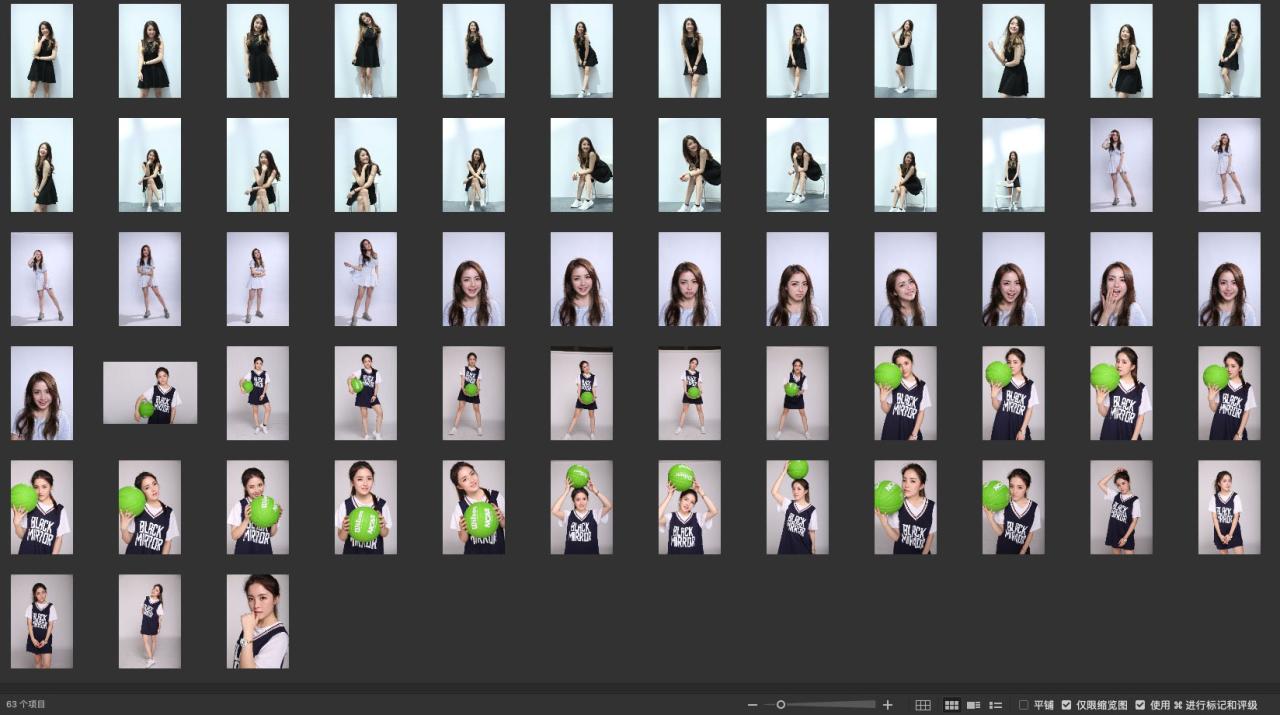Lock the thumbnail grid layout
This screenshot has height=715, width=1280.
923,705
